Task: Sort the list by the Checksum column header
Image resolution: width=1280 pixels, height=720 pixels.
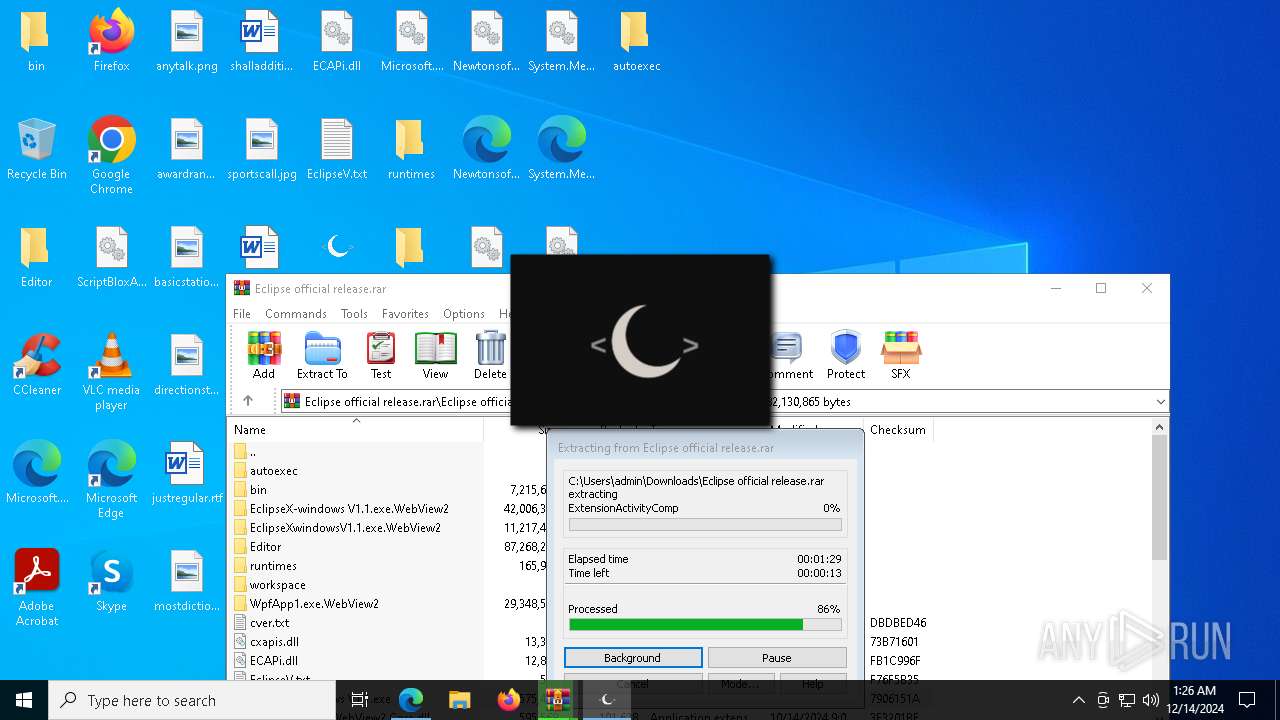Action: [897, 430]
